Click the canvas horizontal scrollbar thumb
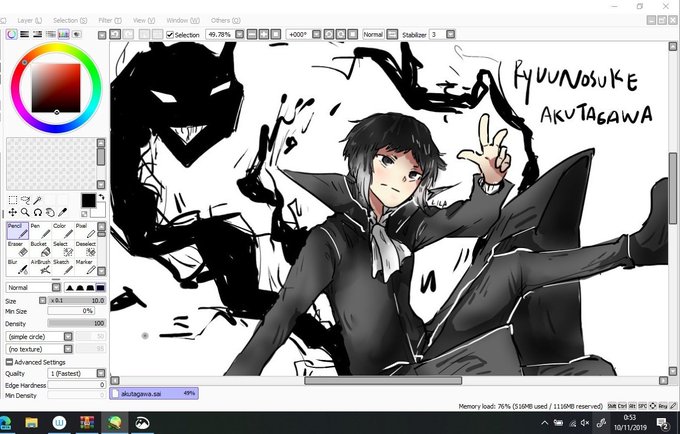 pyautogui.click(x=383, y=381)
